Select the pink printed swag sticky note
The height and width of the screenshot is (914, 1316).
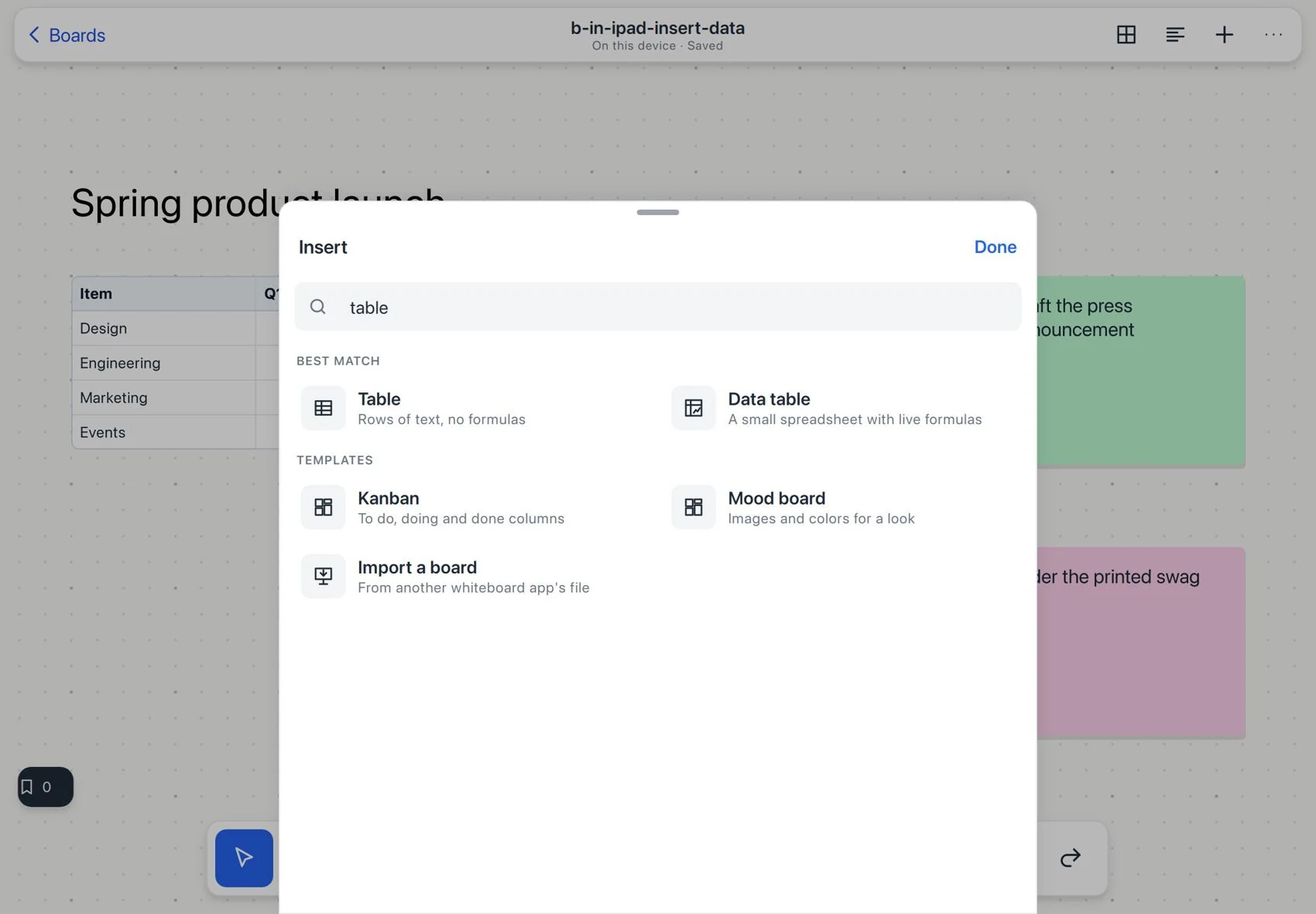[1141, 642]
